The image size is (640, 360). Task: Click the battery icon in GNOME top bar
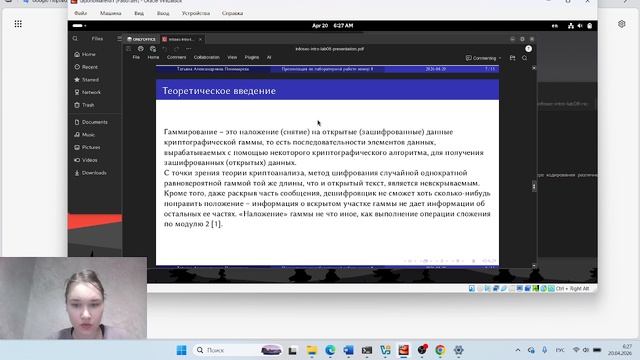[x=589, y=26]
